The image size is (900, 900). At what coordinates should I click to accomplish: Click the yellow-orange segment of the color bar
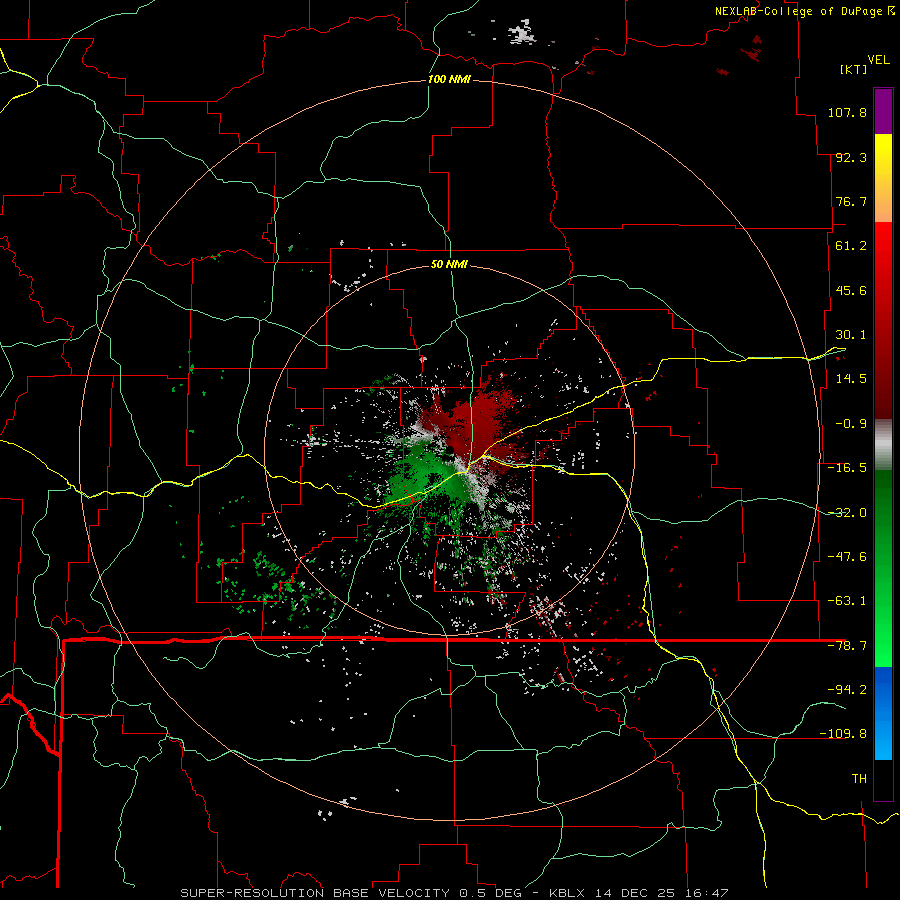[x=883, y=178]
